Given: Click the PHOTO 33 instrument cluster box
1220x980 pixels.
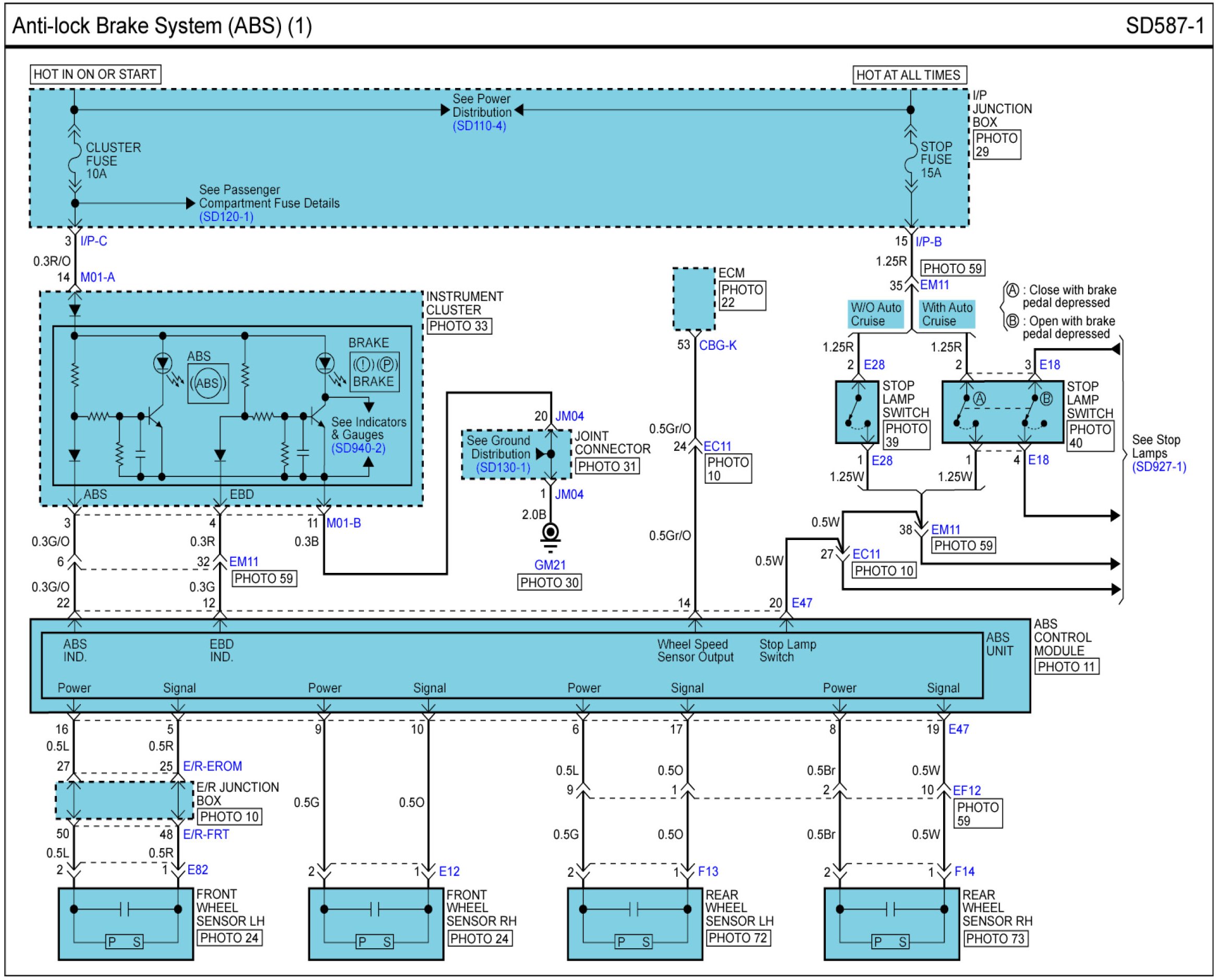Looking at the screenshot, I should pos(458,326).
